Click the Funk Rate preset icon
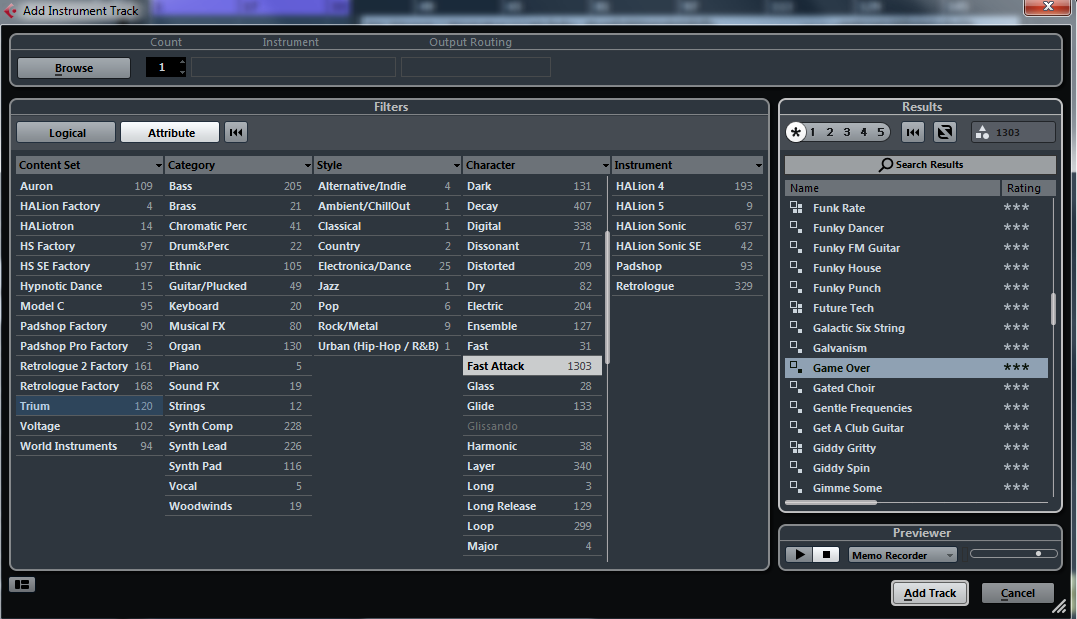 tap(796, 207)
